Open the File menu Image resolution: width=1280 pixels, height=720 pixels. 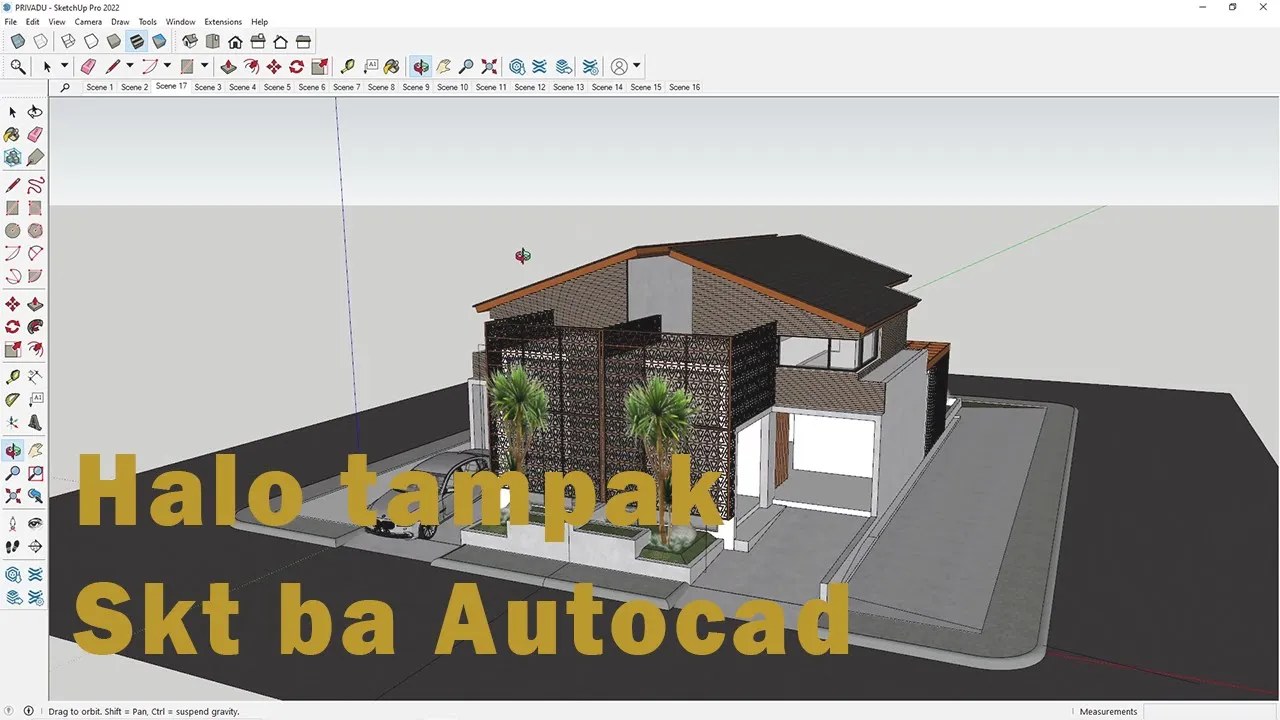11,22
